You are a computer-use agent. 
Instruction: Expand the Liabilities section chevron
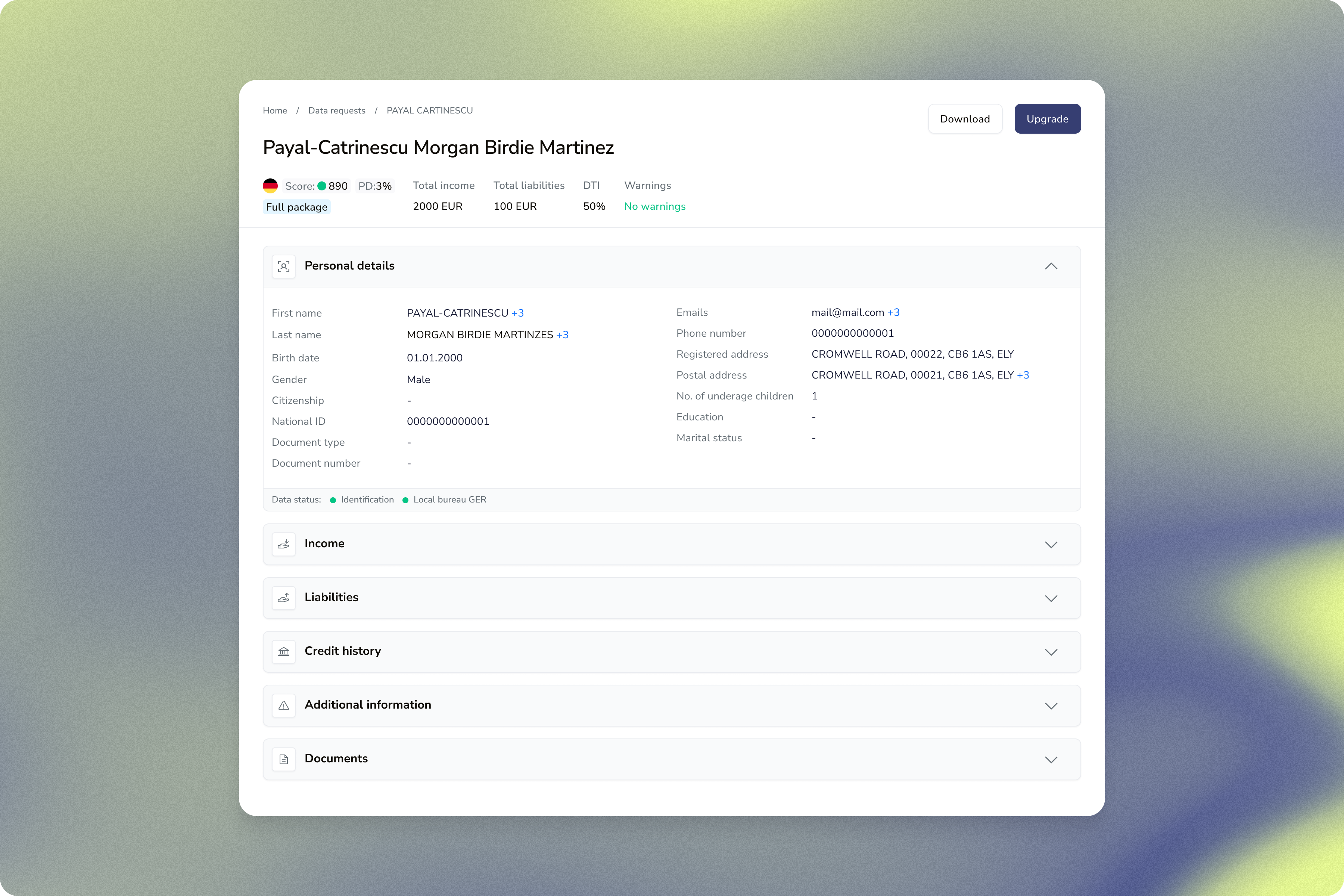pyautogui.click(x=1051, y=598)
